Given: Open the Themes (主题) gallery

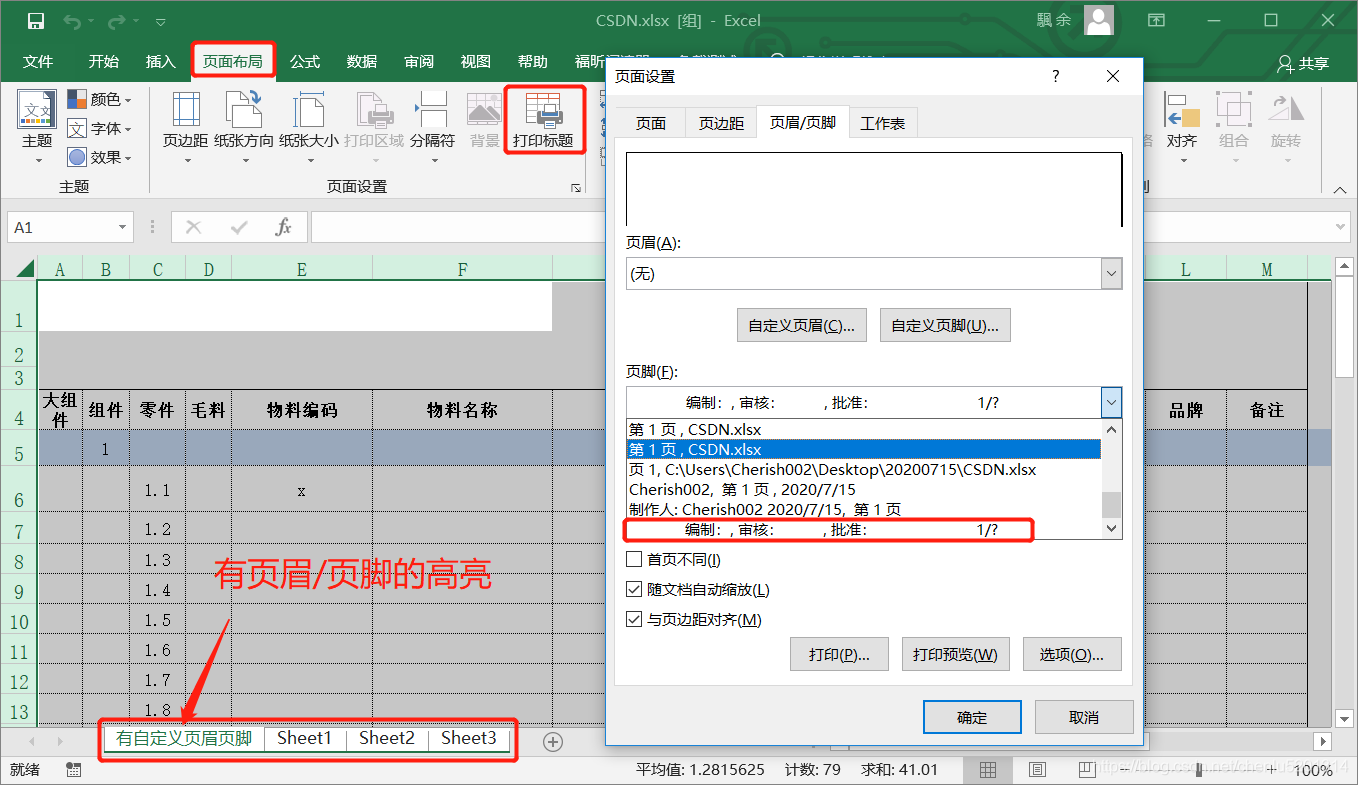Looking at the screenshot, I should click(37, 128).
